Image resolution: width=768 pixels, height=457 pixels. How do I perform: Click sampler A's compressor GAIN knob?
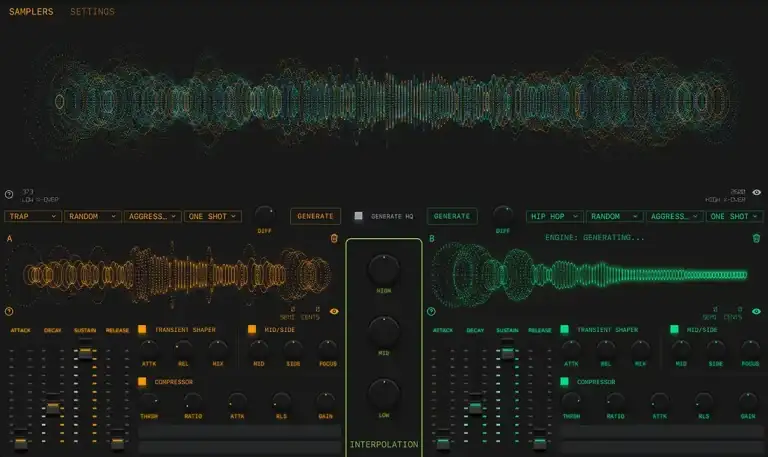325,402
